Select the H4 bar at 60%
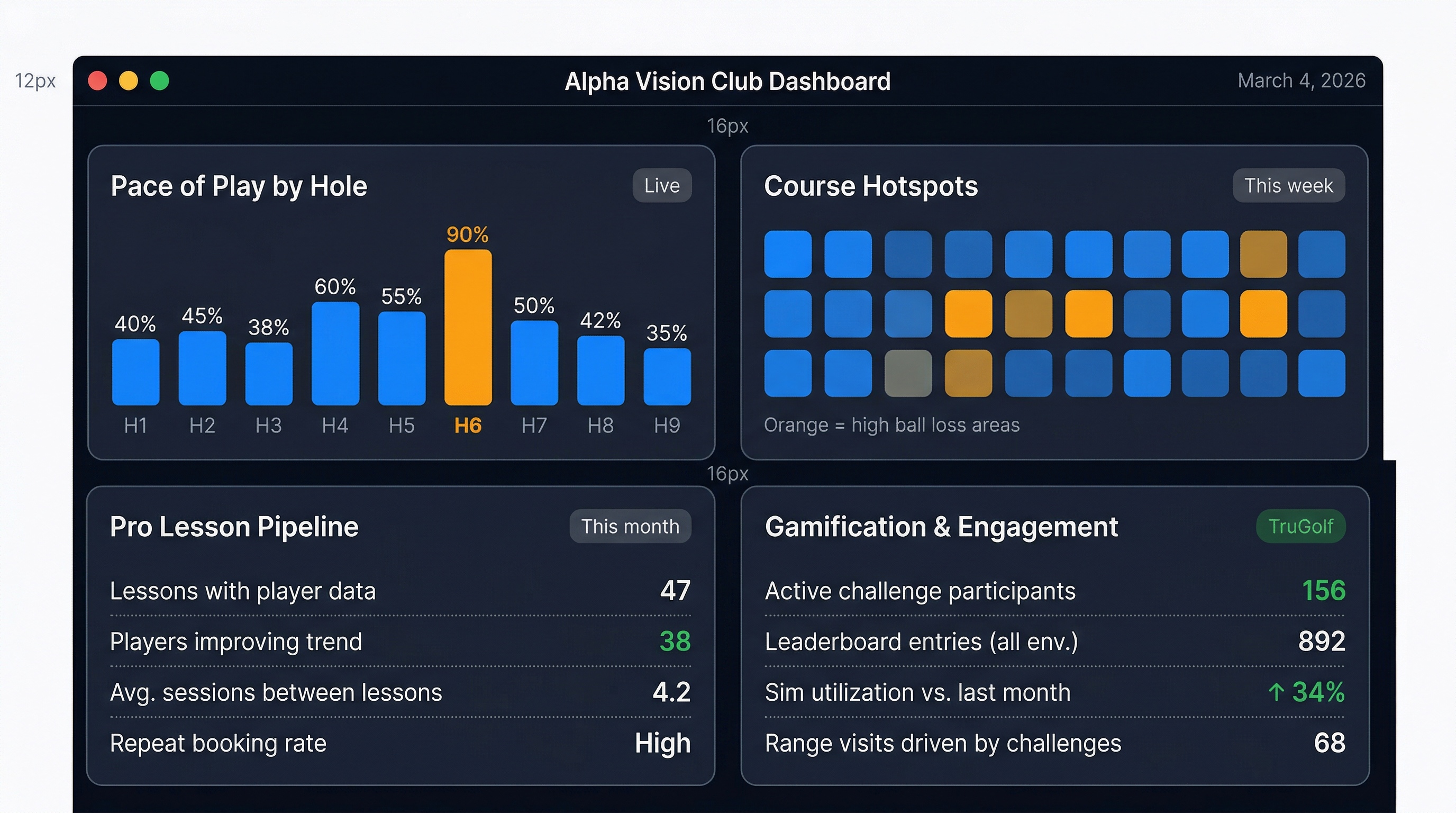 pyautogui.click(x=335, y=354)
